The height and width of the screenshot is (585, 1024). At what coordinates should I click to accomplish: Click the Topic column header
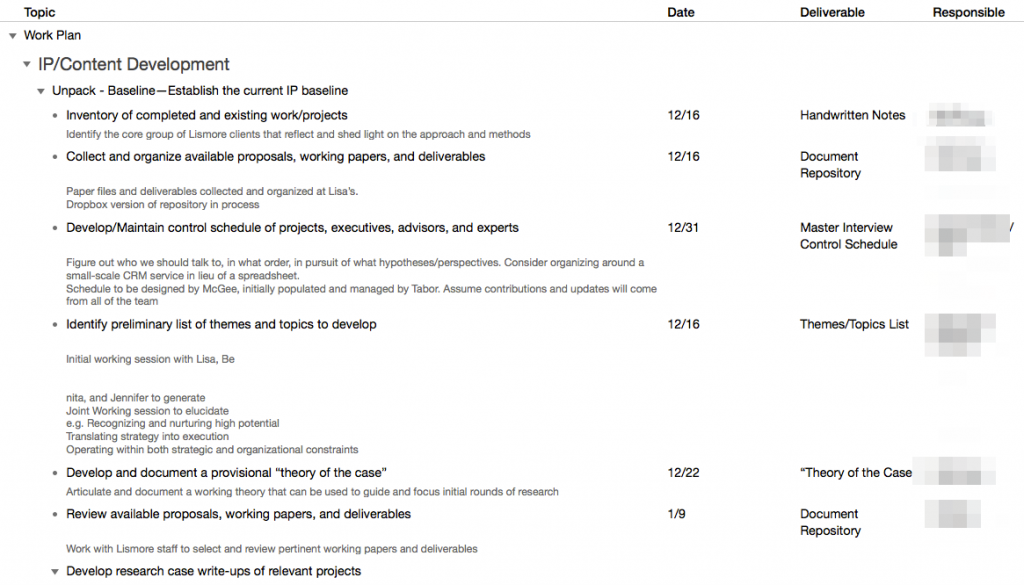click(x=40, y=12)
